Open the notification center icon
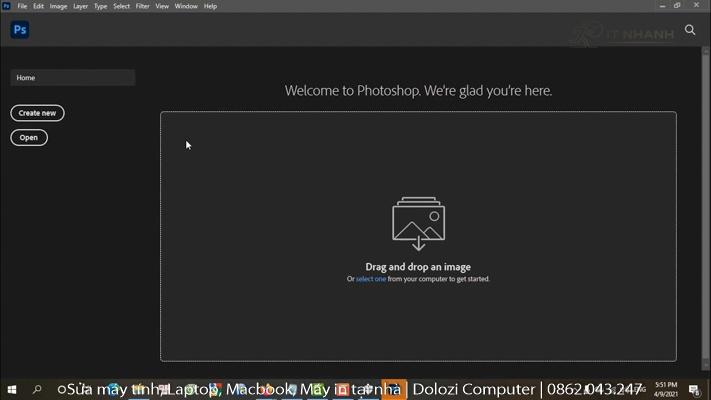711x400 pixels. coord(694,389)
